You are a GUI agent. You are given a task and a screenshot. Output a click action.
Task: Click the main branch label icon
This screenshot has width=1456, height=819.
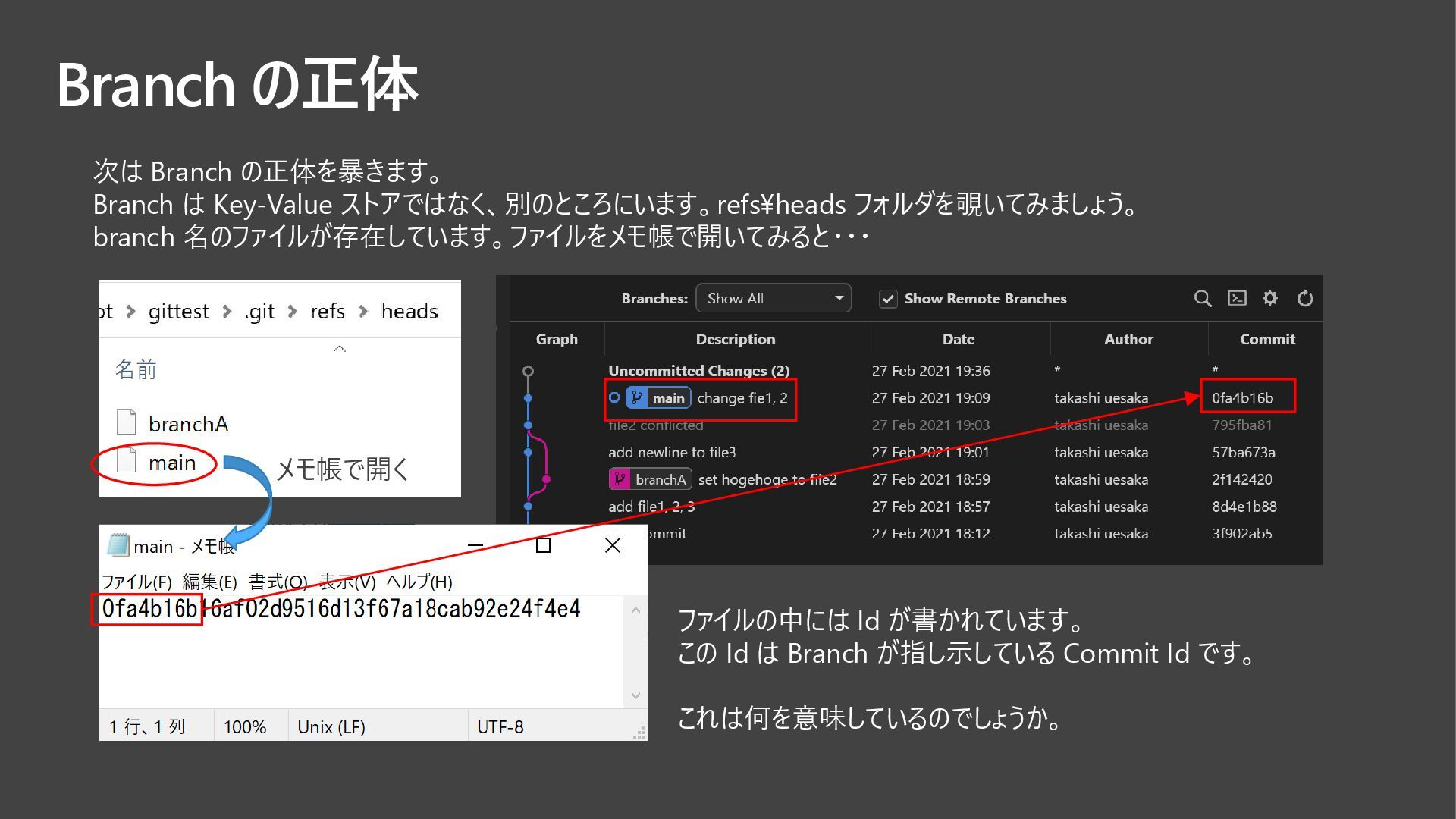[637, 398]
